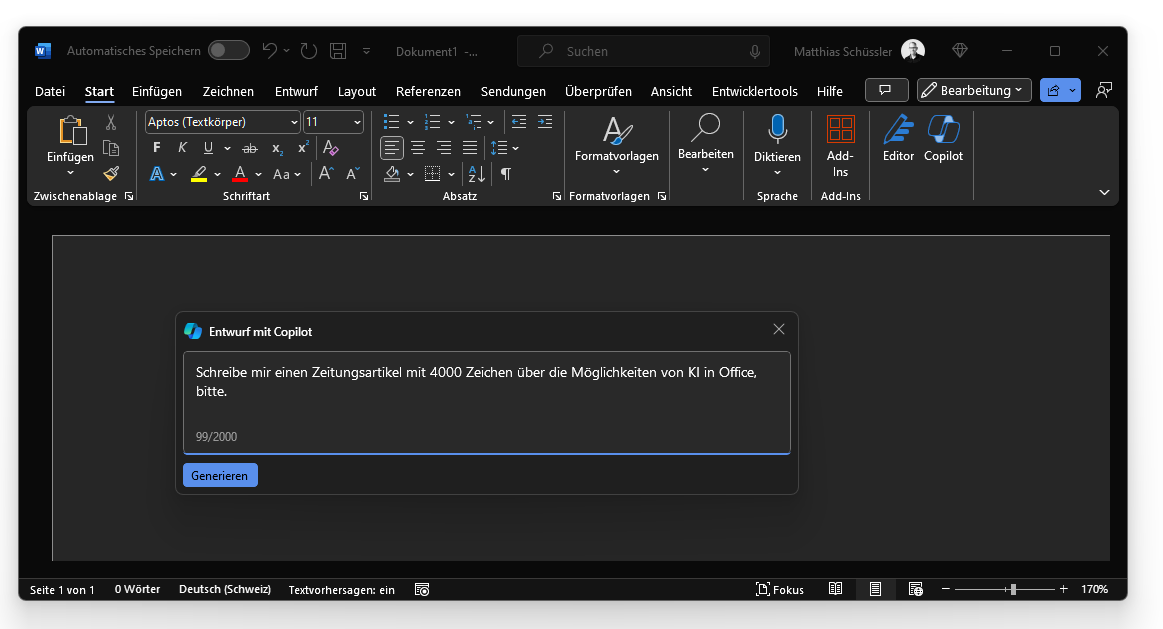Screen dimensions: 1163x629
Task: Open the Entwurf ribbon tab
Action: click(x=296, y=91)
